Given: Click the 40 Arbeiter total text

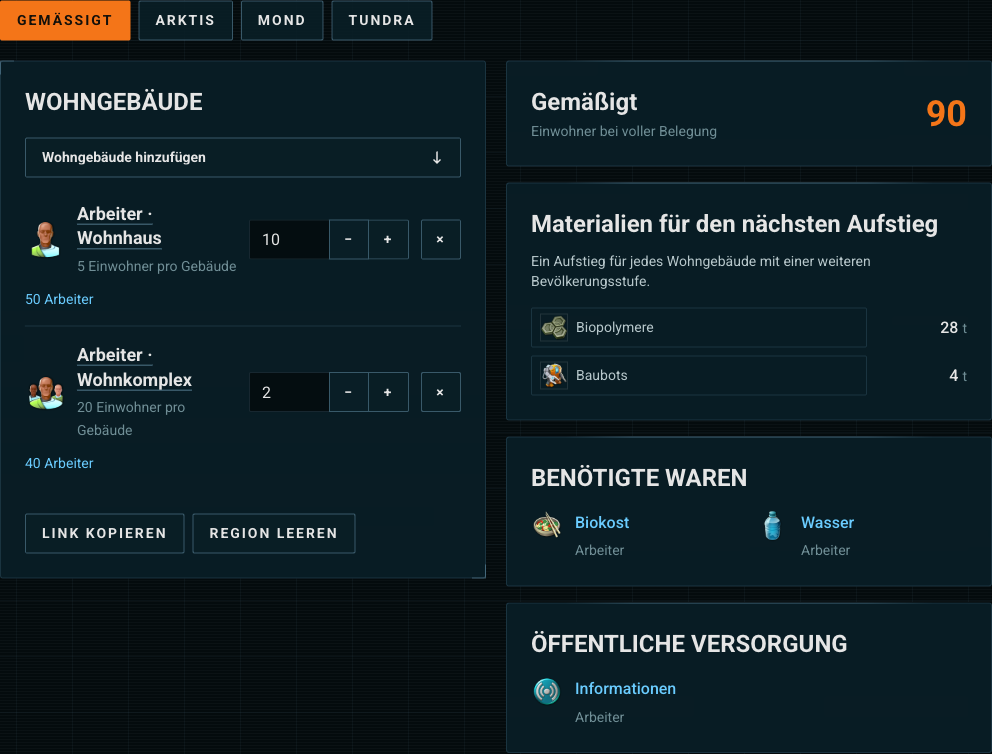Looking at the screenshot, I should tap(59, 463).
